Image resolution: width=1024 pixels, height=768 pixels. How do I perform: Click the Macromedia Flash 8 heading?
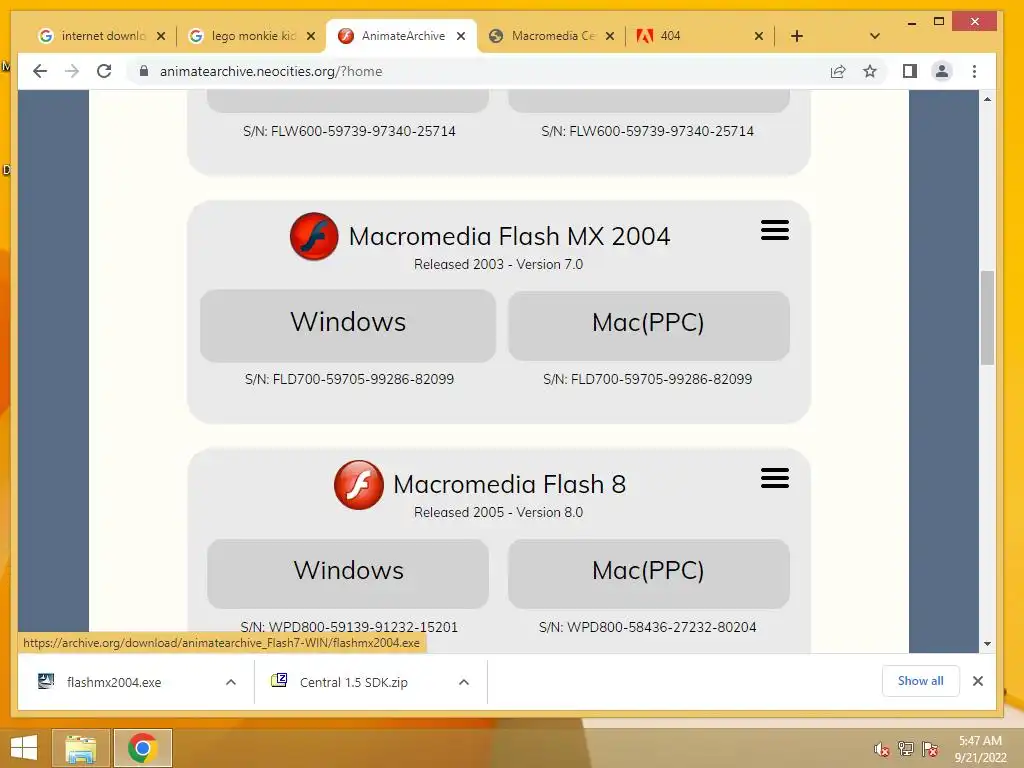(x=509, y=485)
